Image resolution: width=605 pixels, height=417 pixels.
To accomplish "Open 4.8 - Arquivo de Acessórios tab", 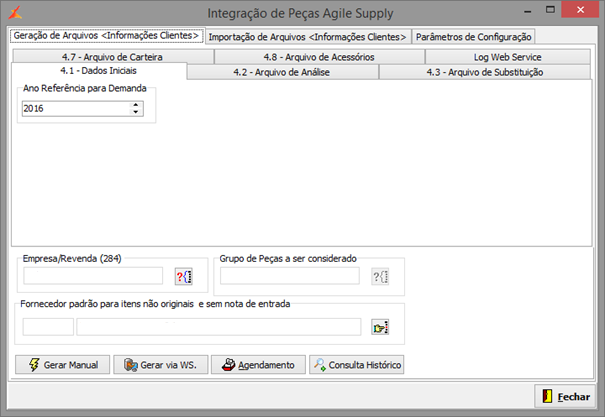I will [319, 57].
